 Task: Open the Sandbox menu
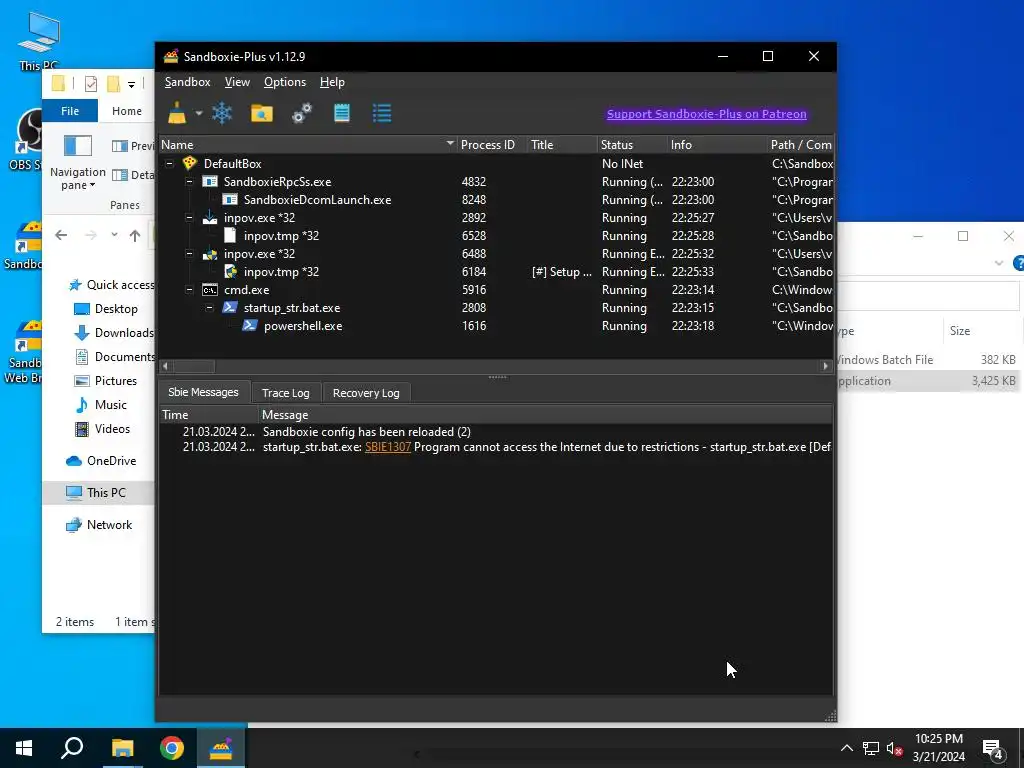coord(187,82)
